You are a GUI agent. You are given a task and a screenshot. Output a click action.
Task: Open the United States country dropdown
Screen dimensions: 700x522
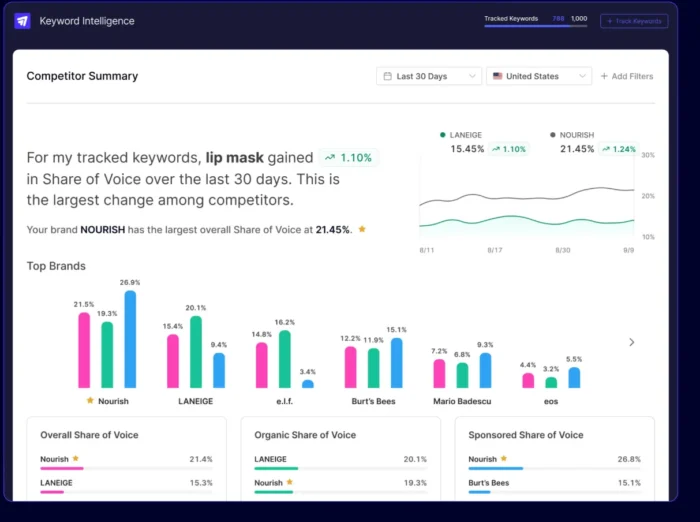coord(539,76)
